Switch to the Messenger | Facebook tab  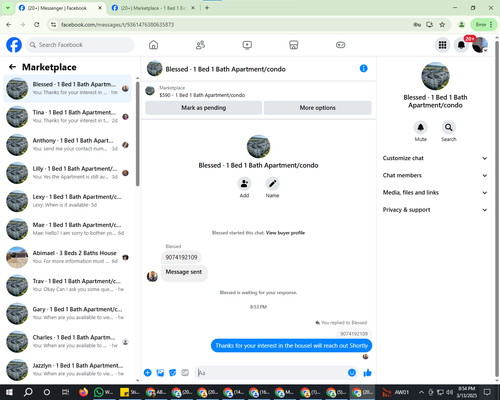(61, 8)
